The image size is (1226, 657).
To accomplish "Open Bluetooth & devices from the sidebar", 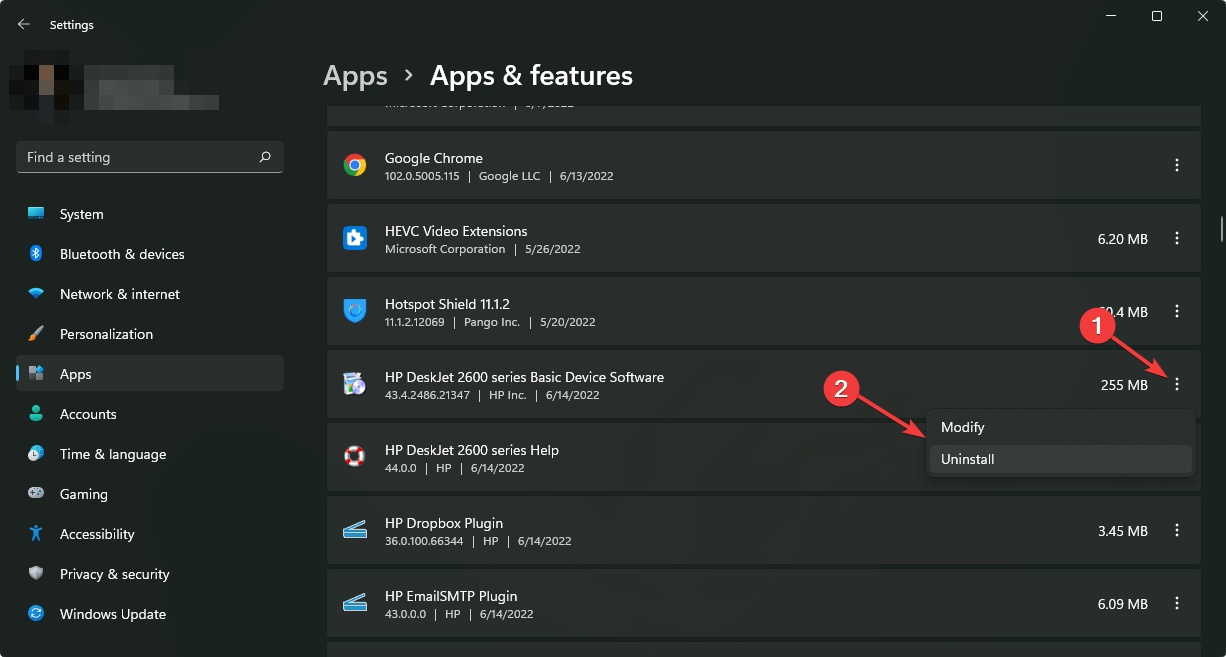I will tap(120, 254).
